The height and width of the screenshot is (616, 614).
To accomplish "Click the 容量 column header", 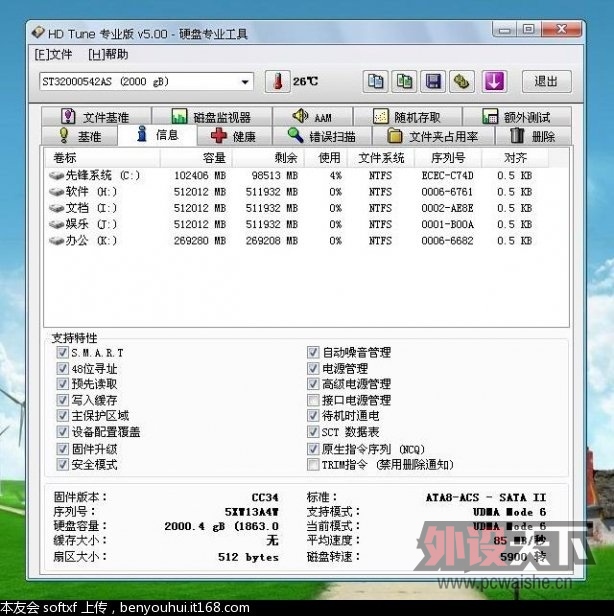I will [196, 158].
